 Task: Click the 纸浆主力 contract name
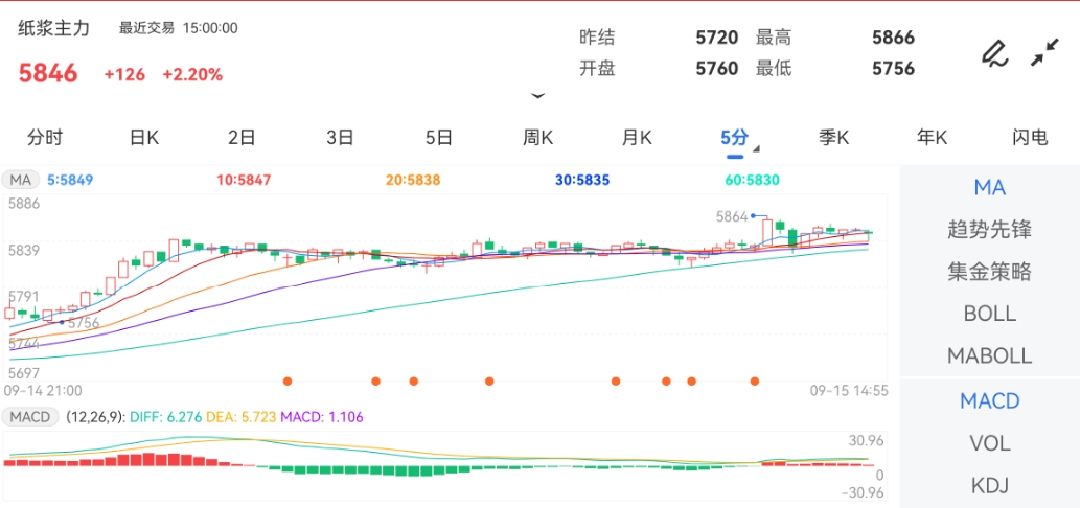54,28
